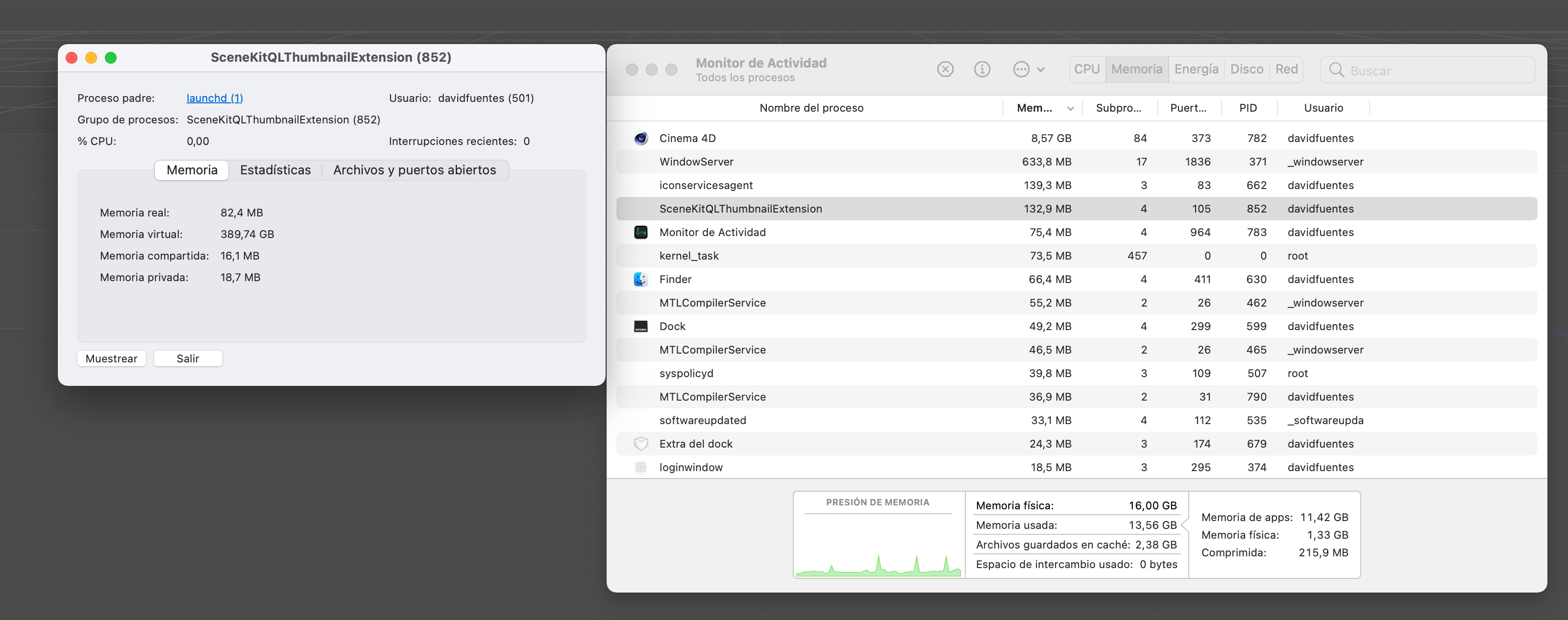1568x620 pixels.
Task: Select MTLCompilerService row with 55,2 MB
Action: coord(1076,302)
